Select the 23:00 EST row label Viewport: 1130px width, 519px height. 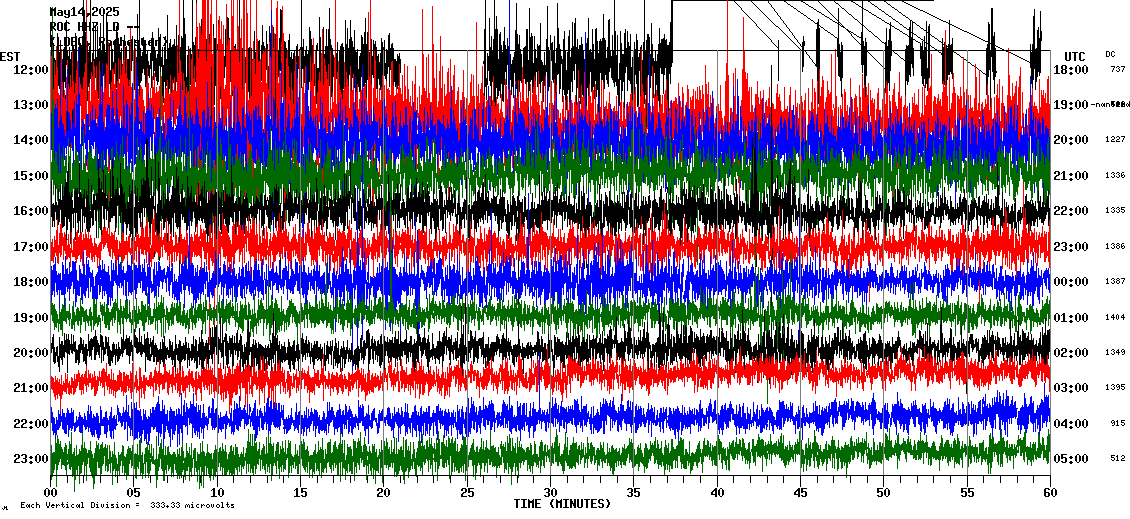click(31, 459)
